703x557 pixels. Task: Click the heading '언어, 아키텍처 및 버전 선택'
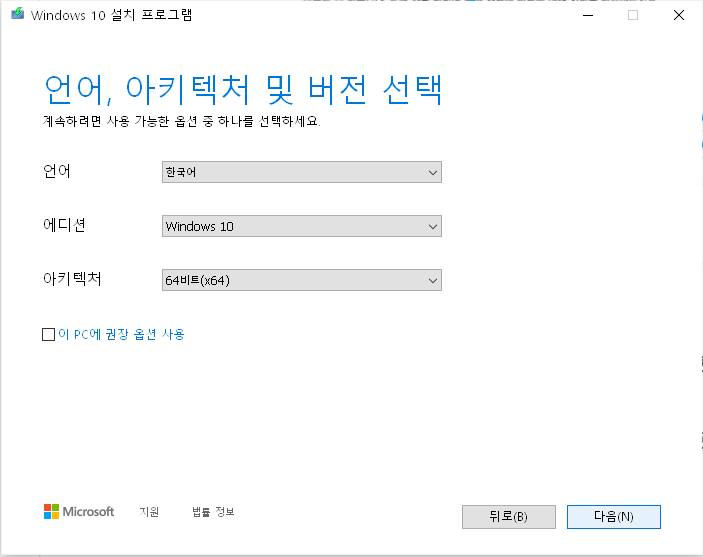[x=243, y=90]
